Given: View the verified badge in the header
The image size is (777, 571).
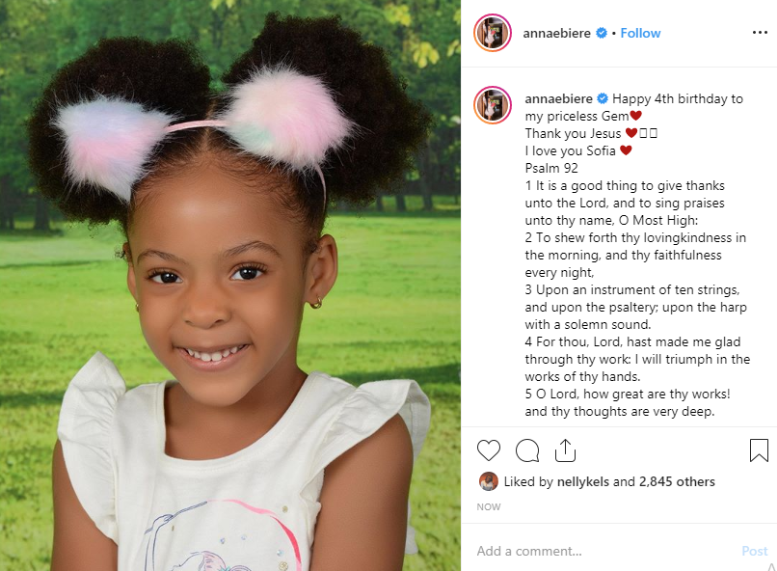Looking at the screenshot, I should [601, 33].
